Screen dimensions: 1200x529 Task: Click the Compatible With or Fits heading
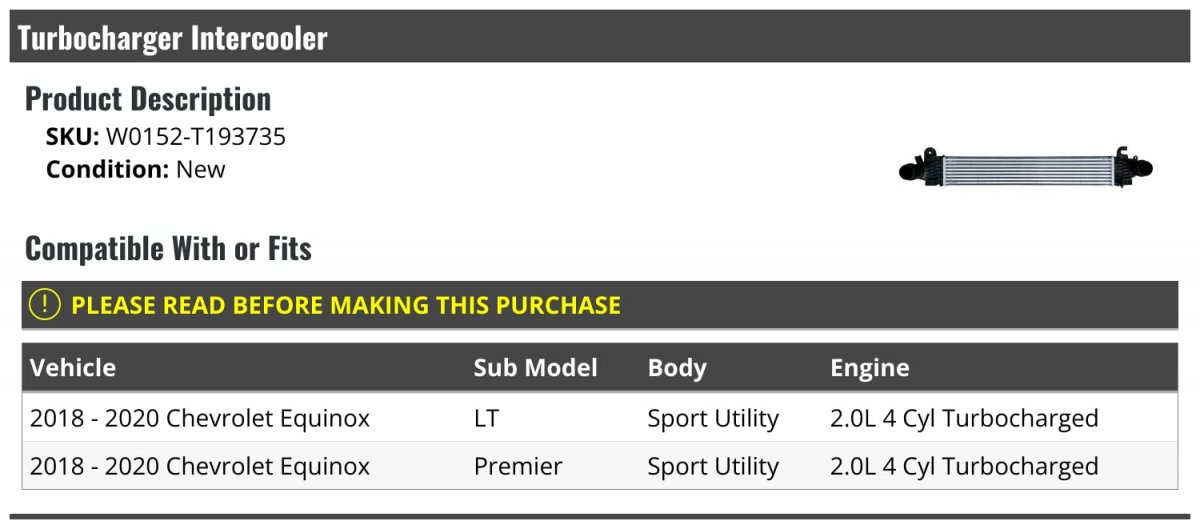(x=168, y=248)
